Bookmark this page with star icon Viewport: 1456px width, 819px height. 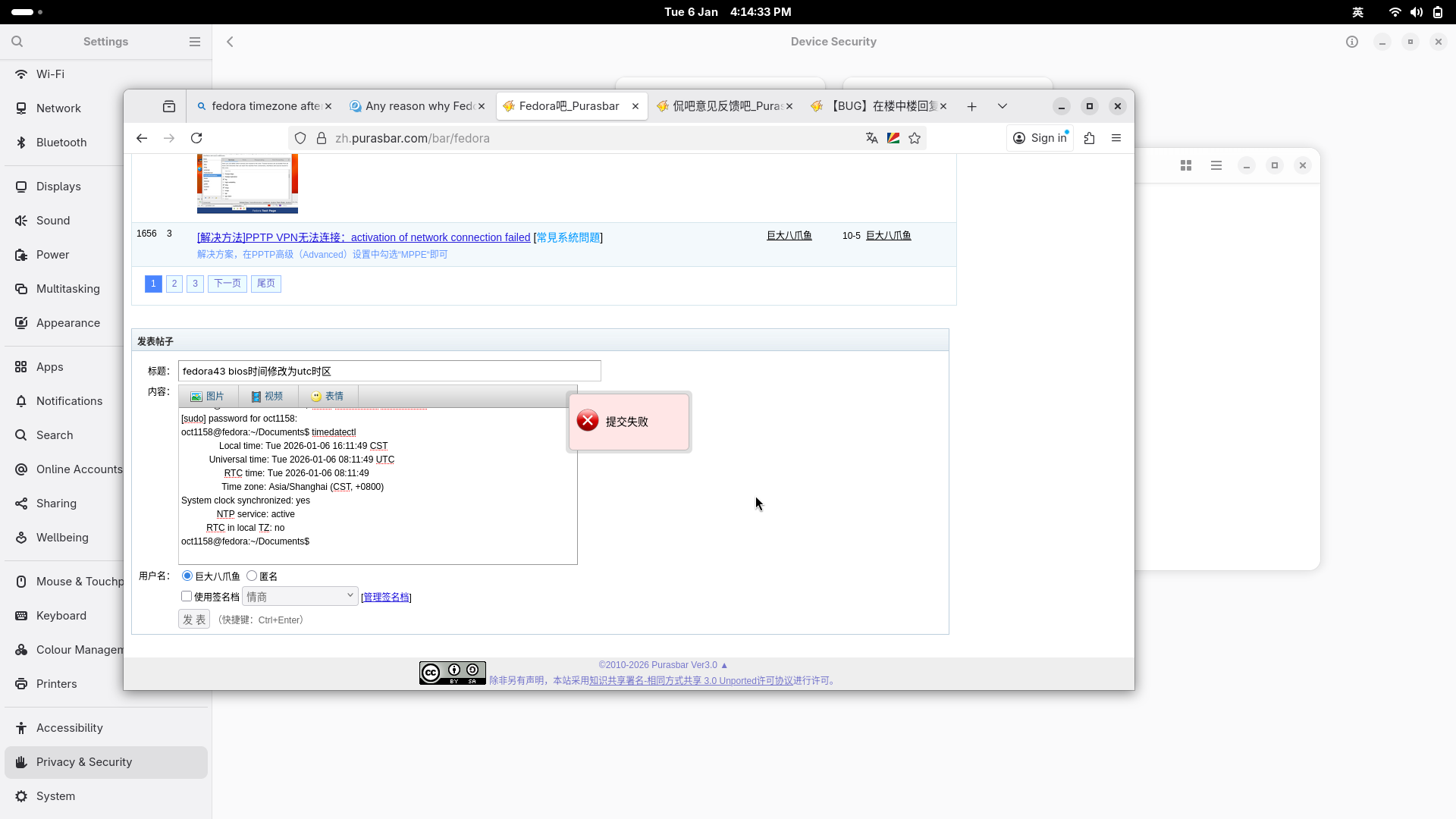(915, 138)
